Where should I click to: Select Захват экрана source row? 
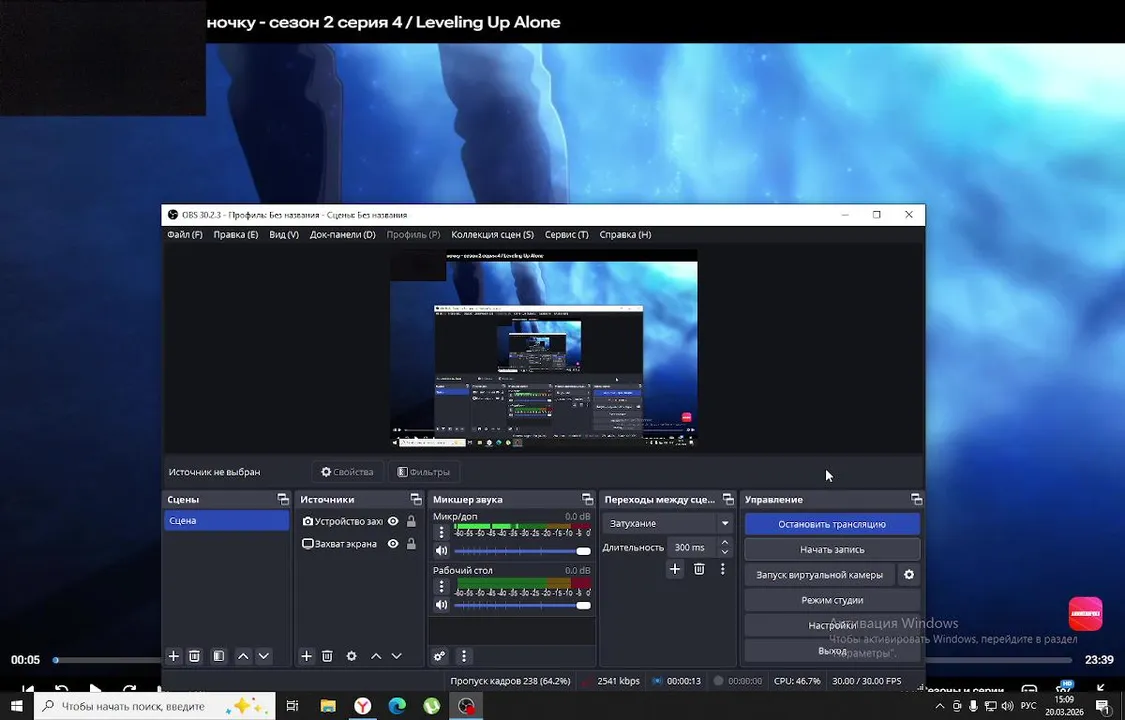coord(359,544)
